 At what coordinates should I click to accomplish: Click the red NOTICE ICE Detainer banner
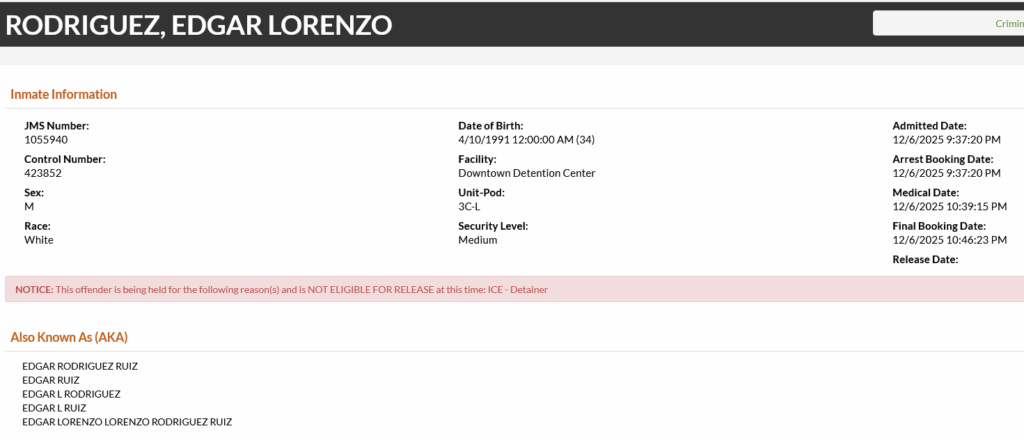click(x=512, y=290)
